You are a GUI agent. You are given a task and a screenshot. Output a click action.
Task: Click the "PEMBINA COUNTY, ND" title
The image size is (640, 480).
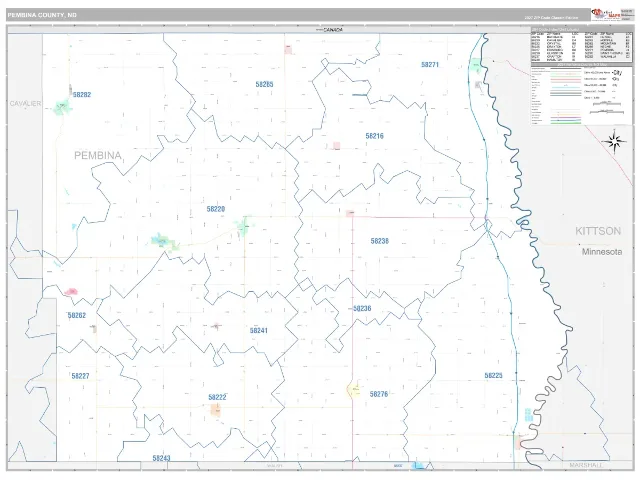[42, 15]
